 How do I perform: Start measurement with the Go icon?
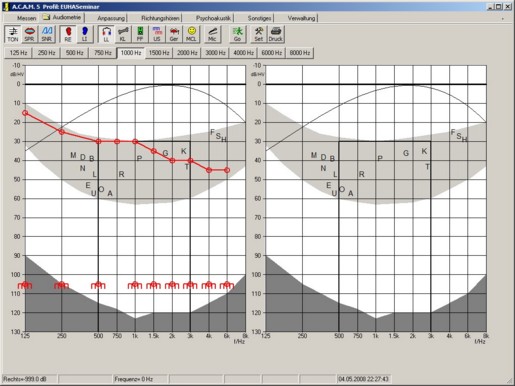pos(237,34)
